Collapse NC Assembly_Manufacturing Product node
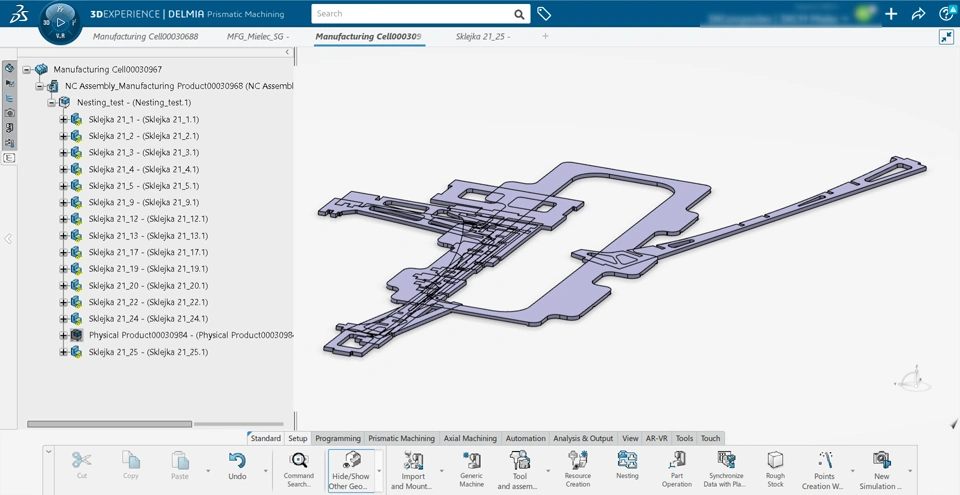Image resolution: width=960 pixels, height=495 pixels. click(x=39, y=86)
